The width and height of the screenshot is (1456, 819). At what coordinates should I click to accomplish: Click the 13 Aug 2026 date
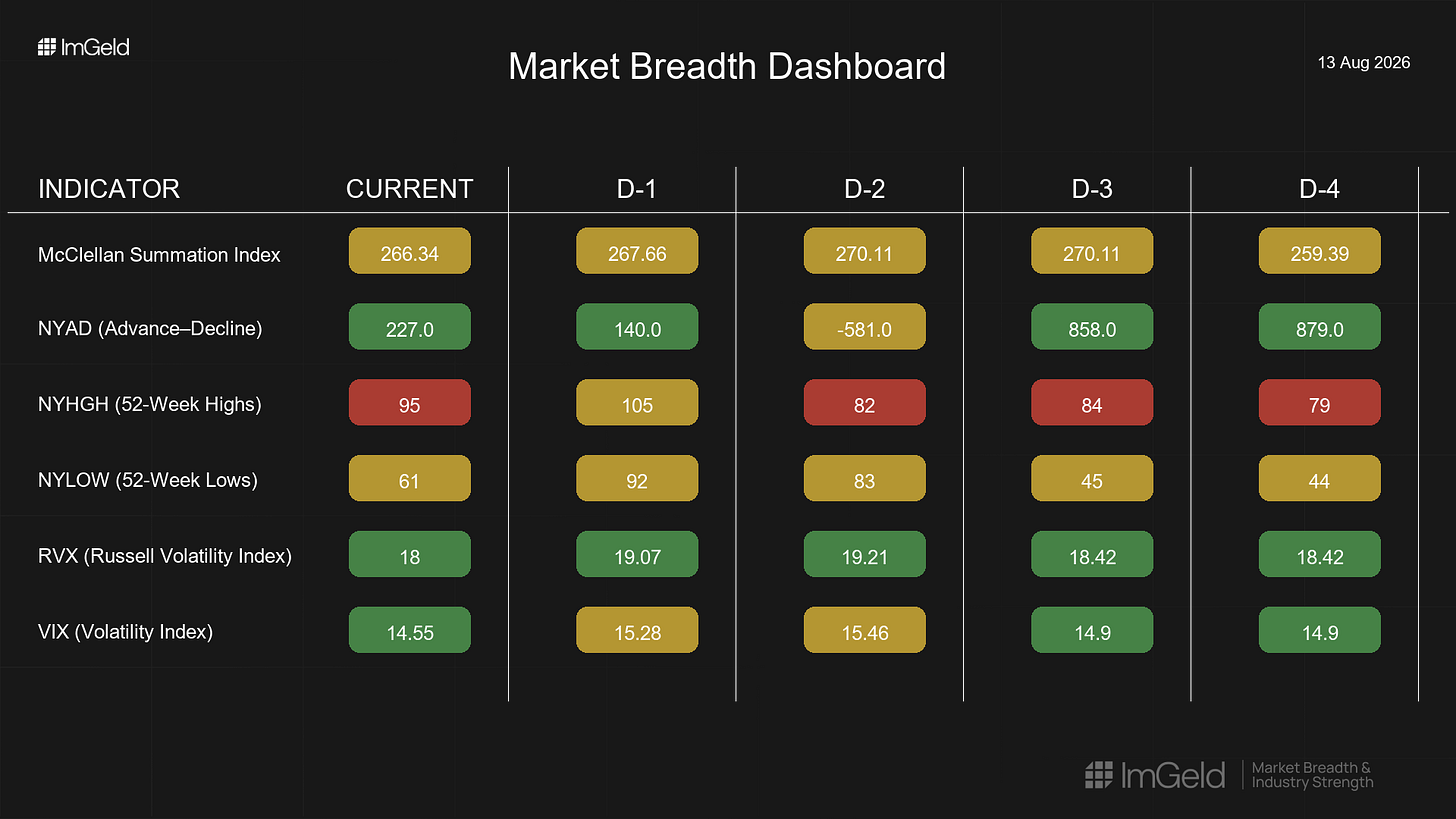click(1364, 62)
